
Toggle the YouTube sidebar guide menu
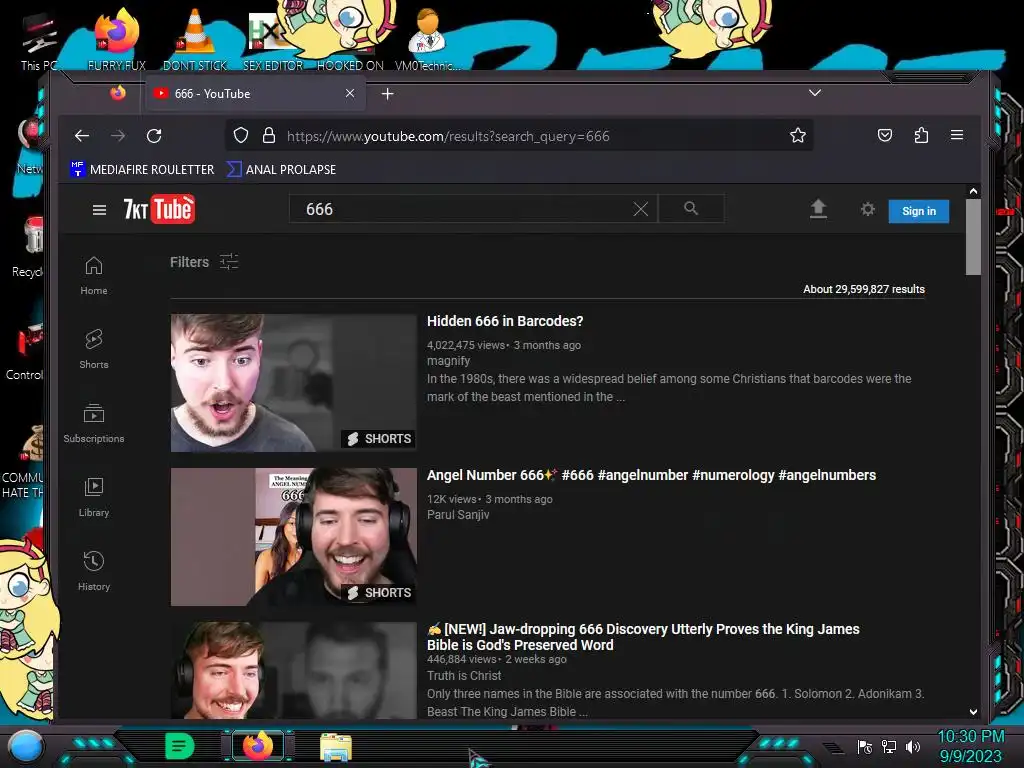pyautogui.click(x=99, y=210)
